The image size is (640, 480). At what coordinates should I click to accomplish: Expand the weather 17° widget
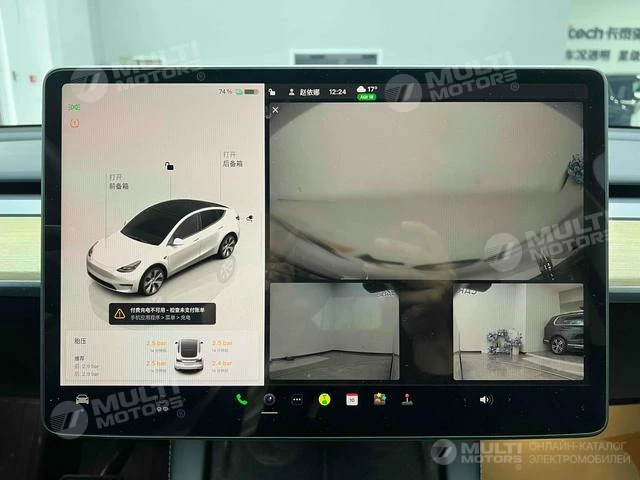[367, 92]
